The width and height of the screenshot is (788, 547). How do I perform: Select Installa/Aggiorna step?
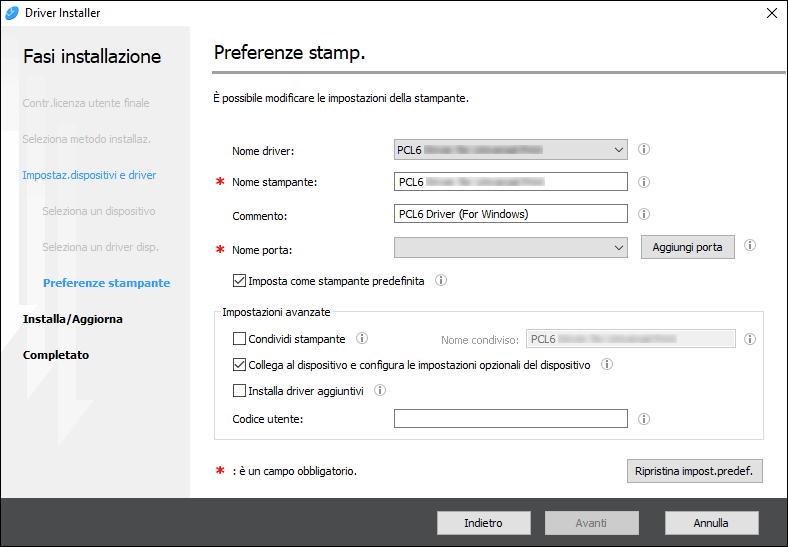72,319
